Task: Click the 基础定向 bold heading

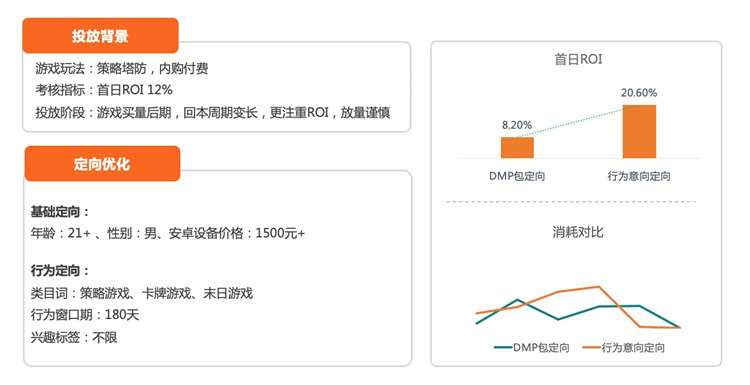Action: pyautogui.click(x=60, y=211)
